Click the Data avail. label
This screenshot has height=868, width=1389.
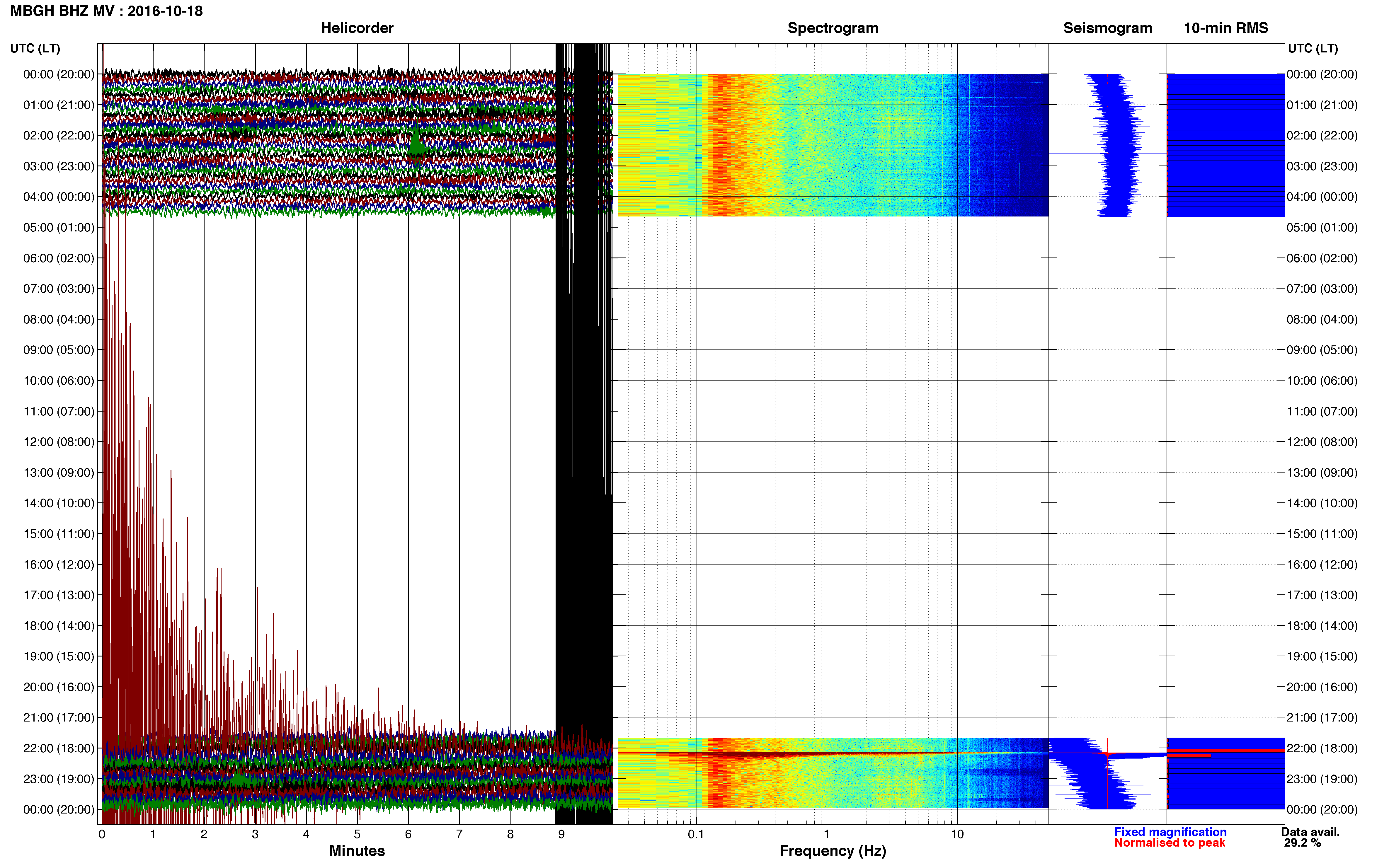(1310, 832)
